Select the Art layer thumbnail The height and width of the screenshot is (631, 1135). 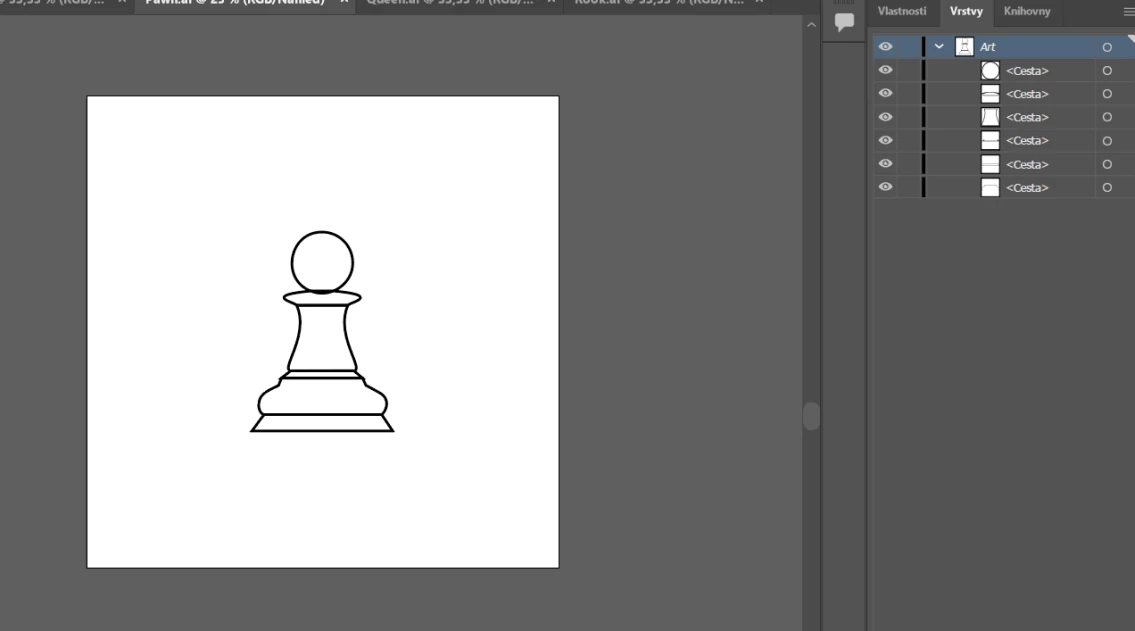coord(964,46)
